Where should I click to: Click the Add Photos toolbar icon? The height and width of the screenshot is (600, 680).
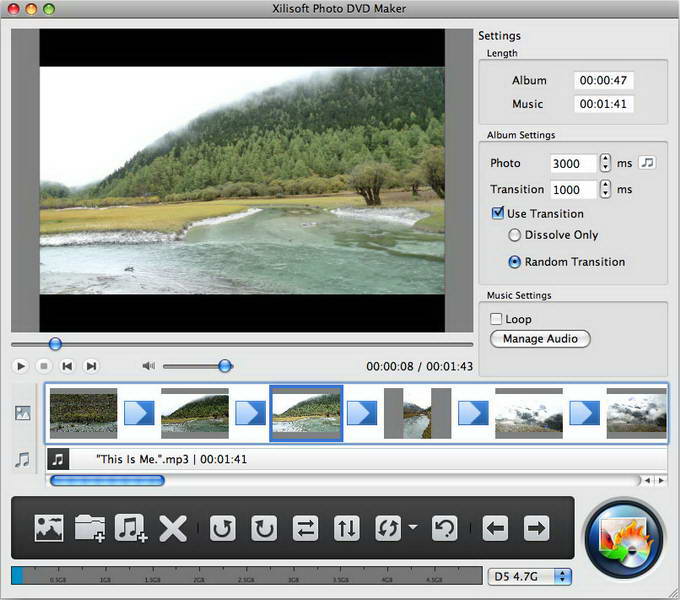coord(49,528)
